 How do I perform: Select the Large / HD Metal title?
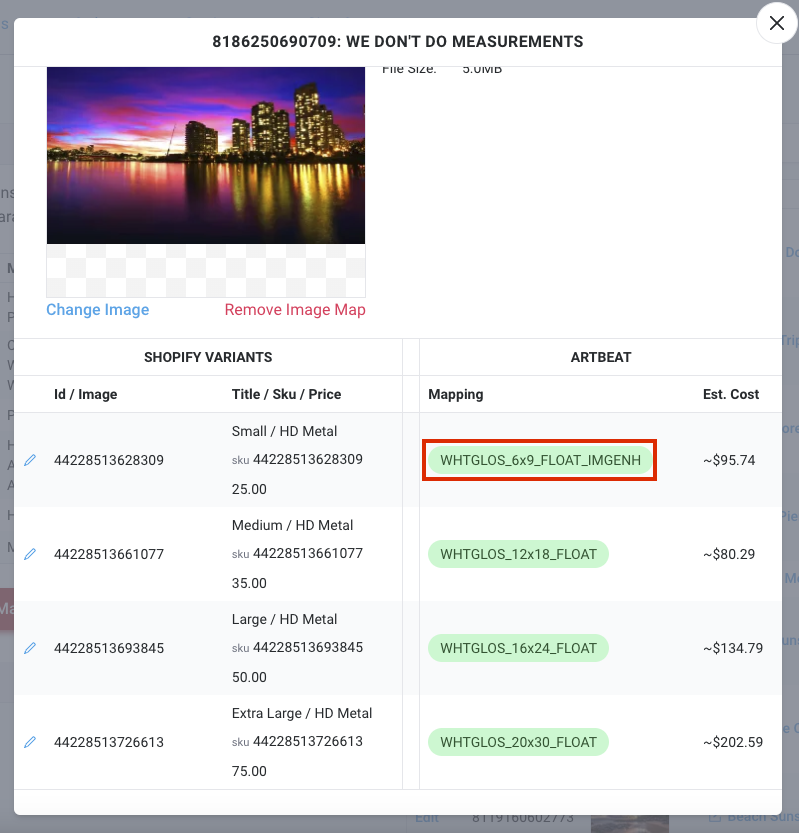coord(284,619)
